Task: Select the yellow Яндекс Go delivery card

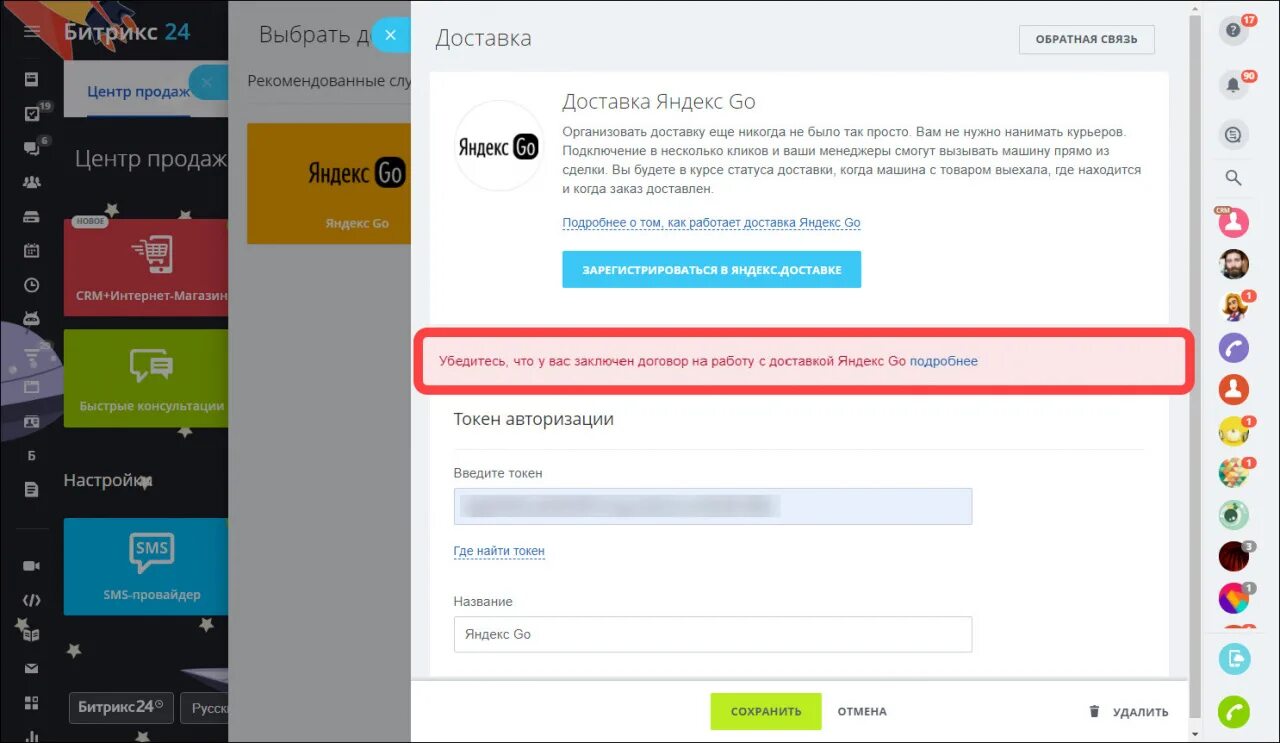Action: pos(329,183)
